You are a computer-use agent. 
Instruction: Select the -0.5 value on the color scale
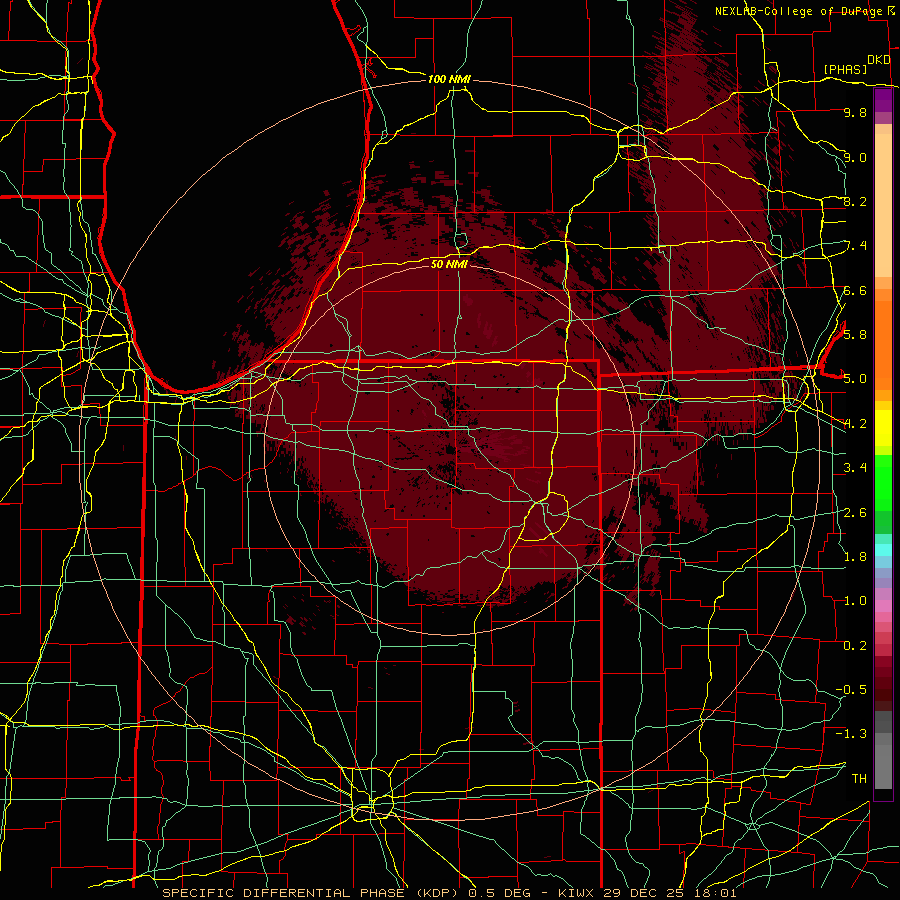(851, 689)
